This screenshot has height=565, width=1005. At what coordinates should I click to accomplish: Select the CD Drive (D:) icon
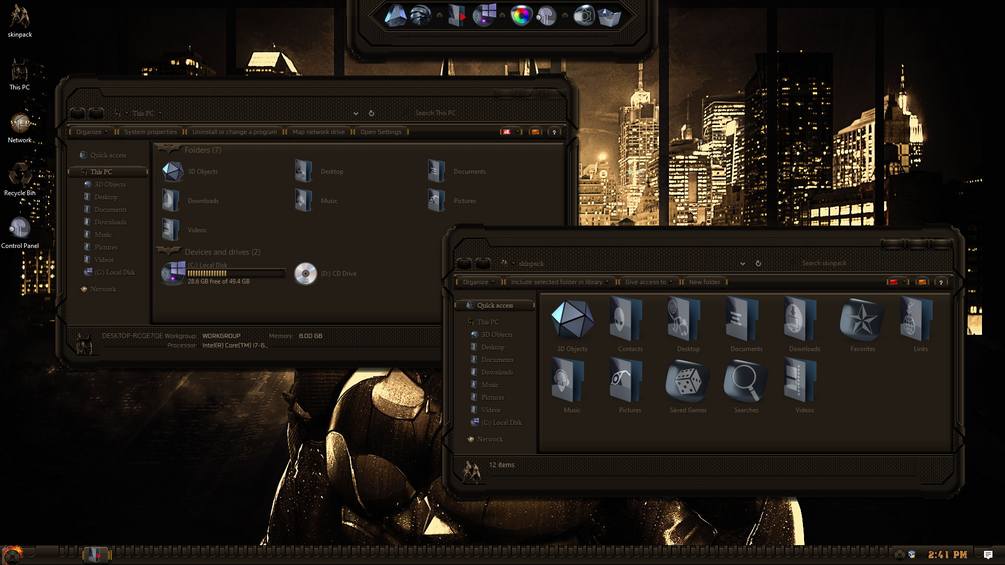(306, 274)
